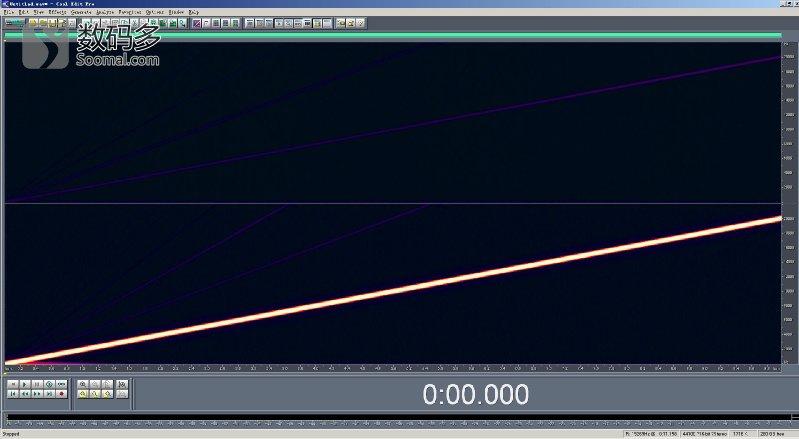Open the Favorites menu
The height and width of the screenshot is (439, 799).
[129, 12]
